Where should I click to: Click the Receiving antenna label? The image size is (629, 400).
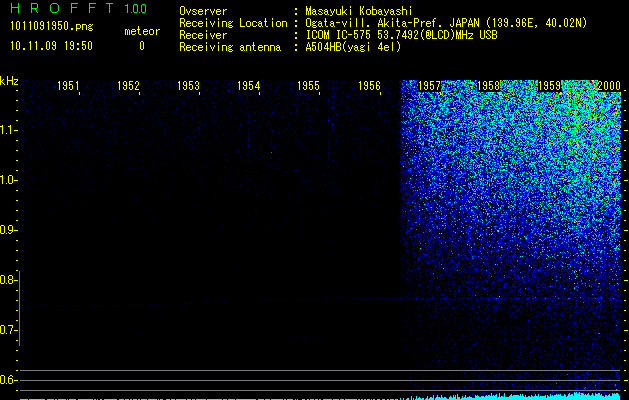230,47
